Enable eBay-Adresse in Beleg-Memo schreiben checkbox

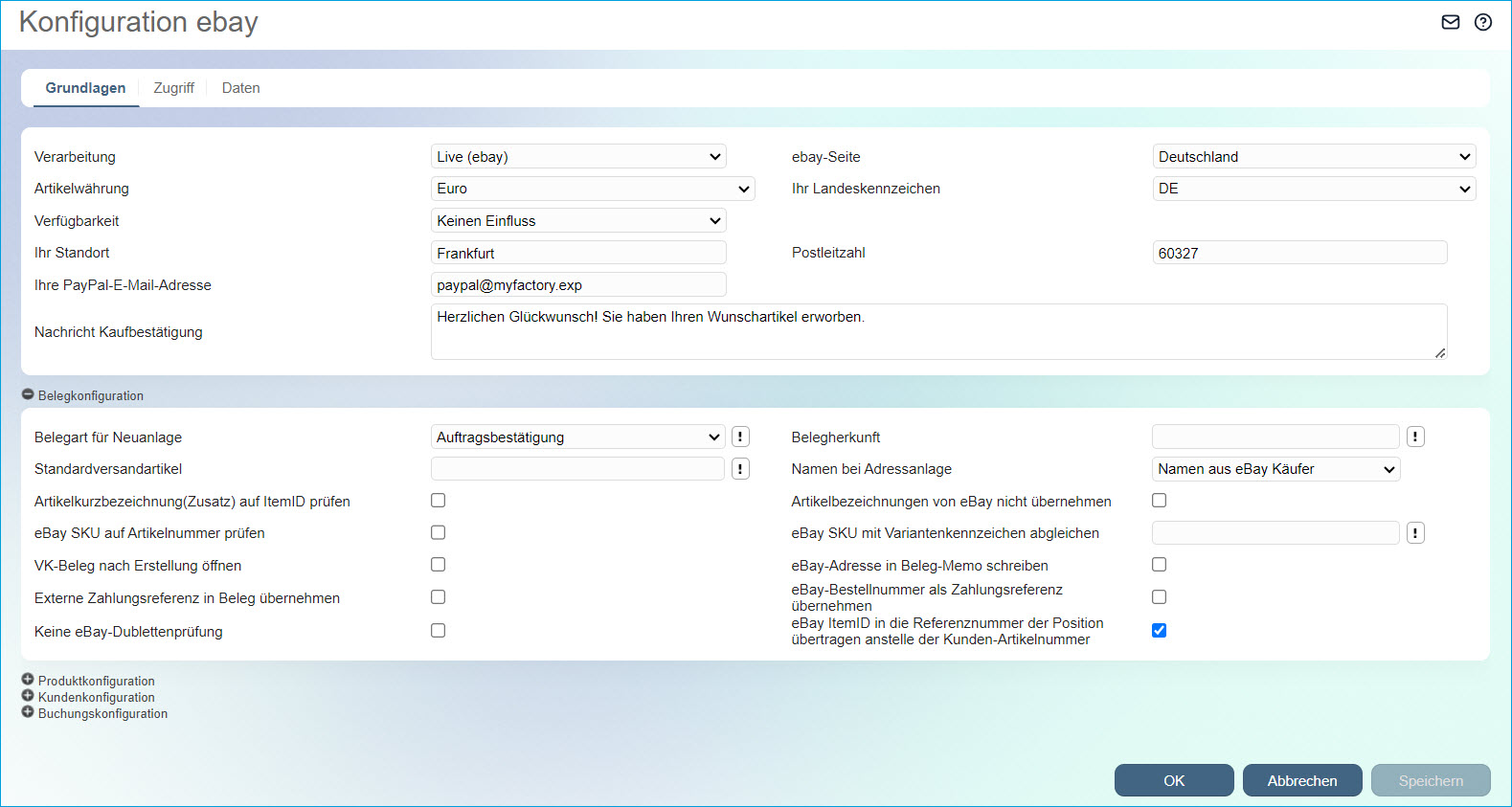1159,564
